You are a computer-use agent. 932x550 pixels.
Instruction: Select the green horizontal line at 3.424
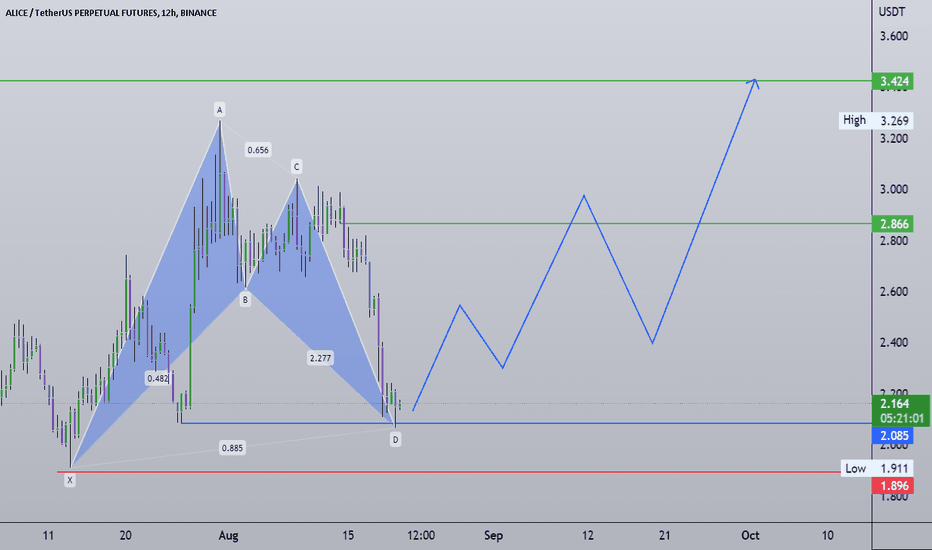pyautogui.click(x=436, y=80)
